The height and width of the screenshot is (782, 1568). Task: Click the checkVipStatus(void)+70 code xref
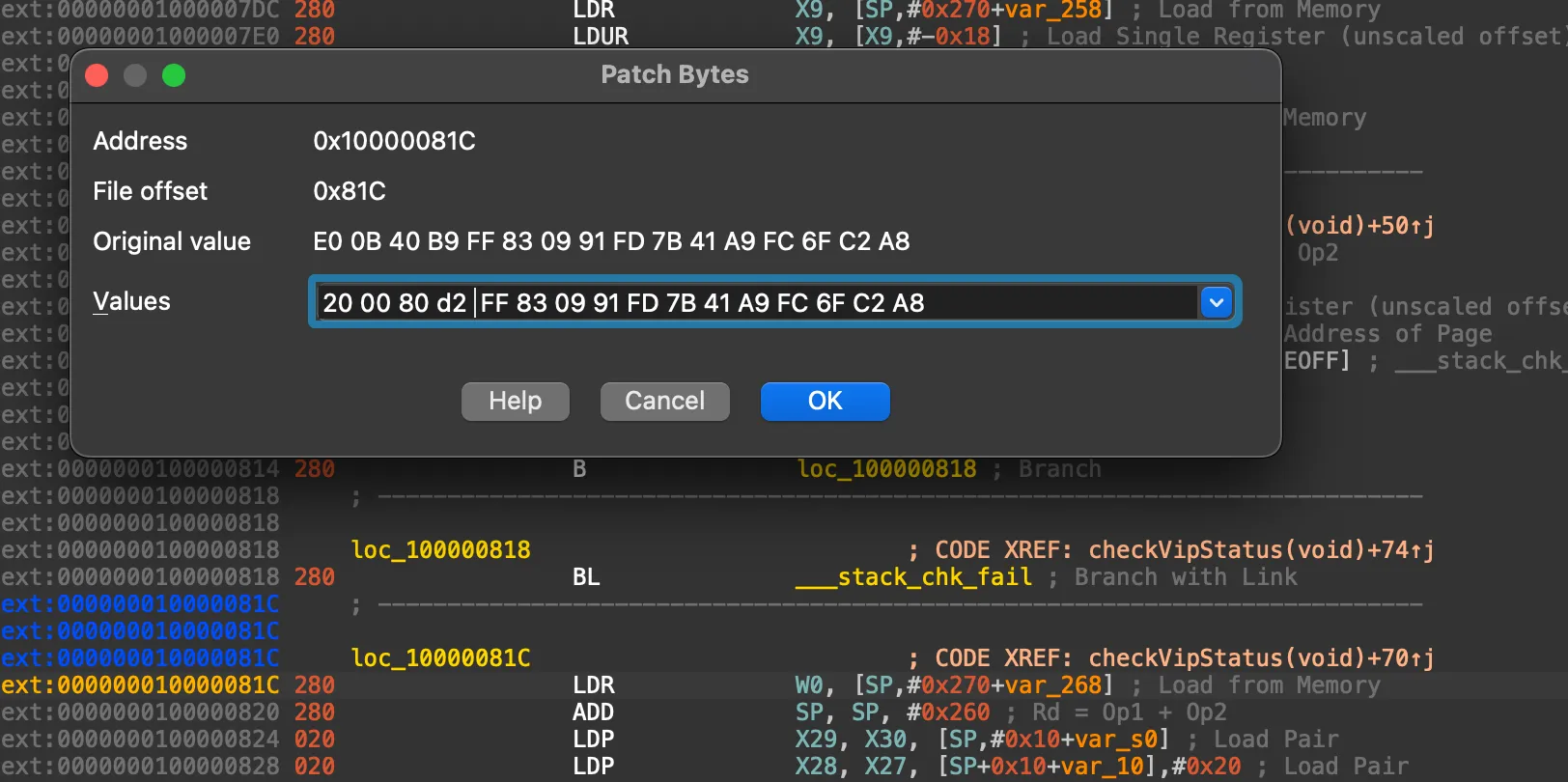(1261, 658)
